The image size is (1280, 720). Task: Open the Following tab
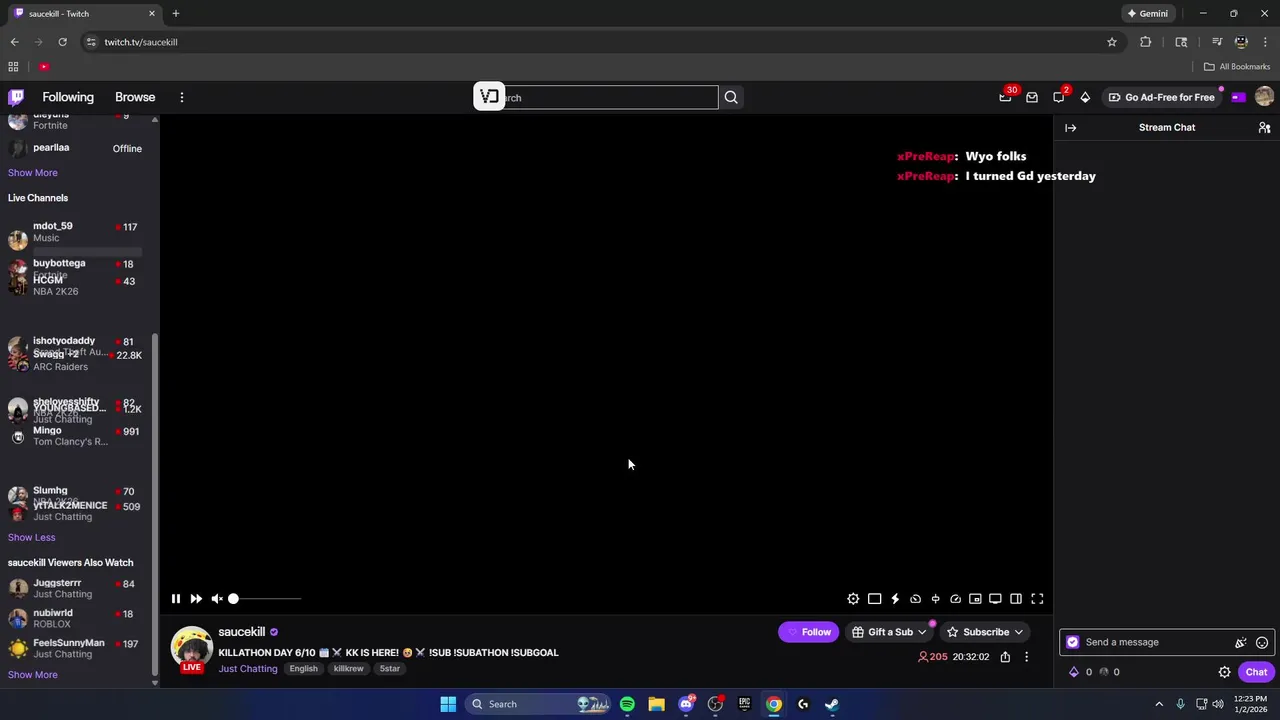(x=68, y=97)
